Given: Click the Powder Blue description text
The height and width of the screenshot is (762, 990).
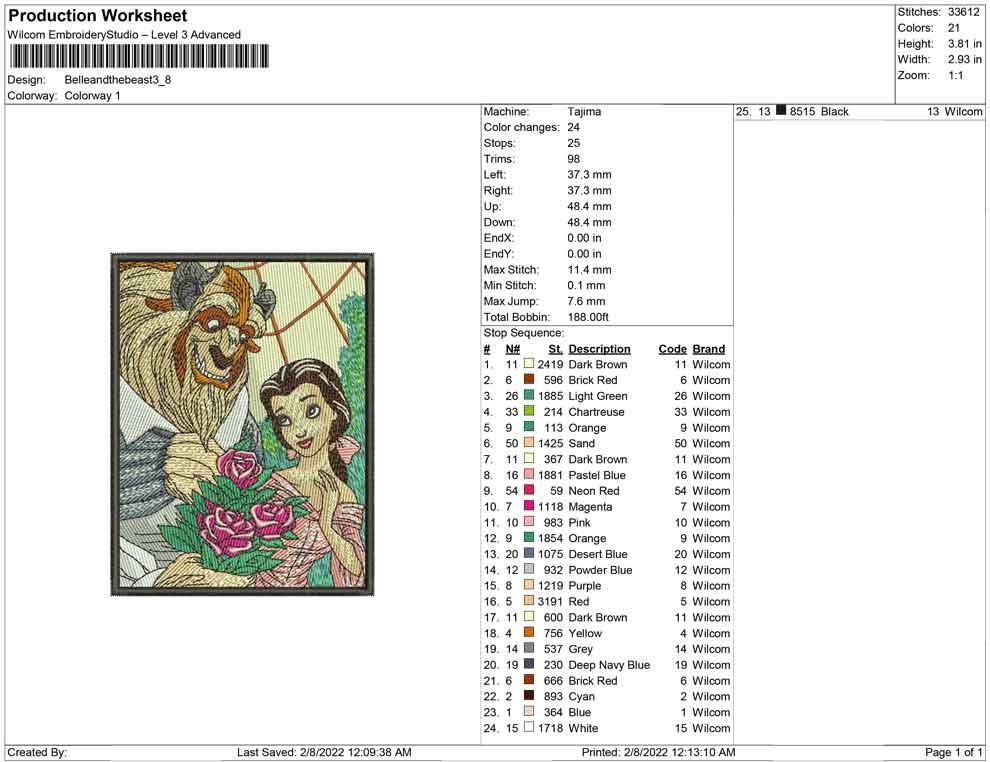Looking at the screenshot, I should click(x=600, y=569).
